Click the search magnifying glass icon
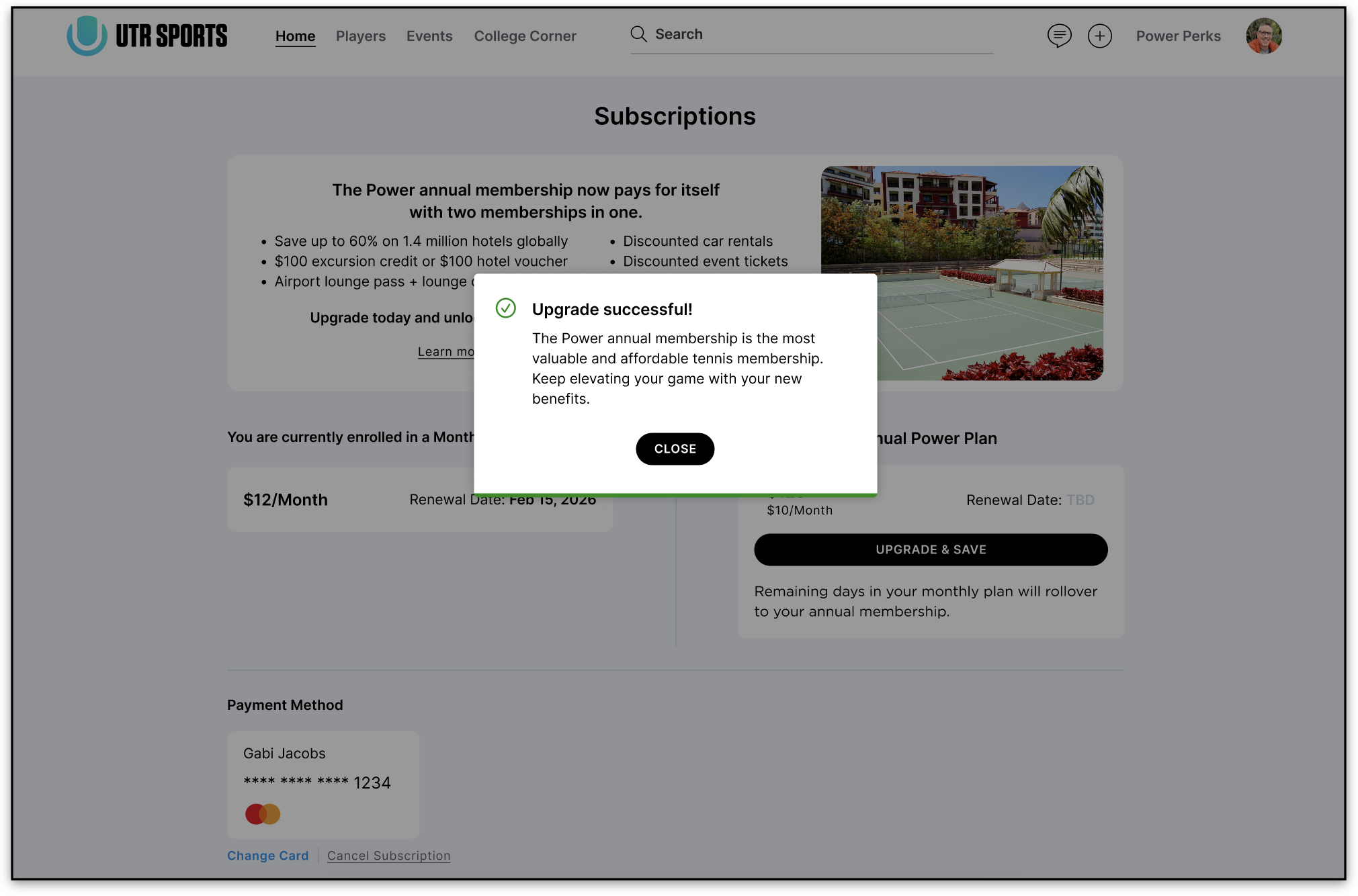Viewport: 1358px width, 896px height. click(x=638, y=34)
